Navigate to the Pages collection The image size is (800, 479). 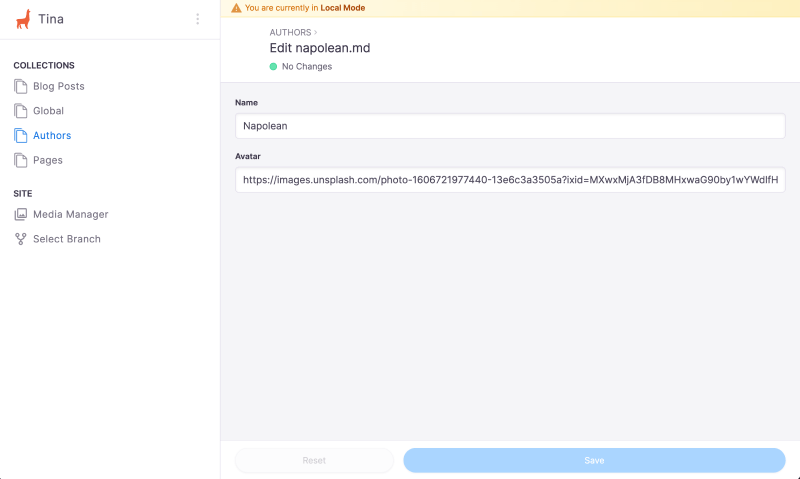(47, 160)
